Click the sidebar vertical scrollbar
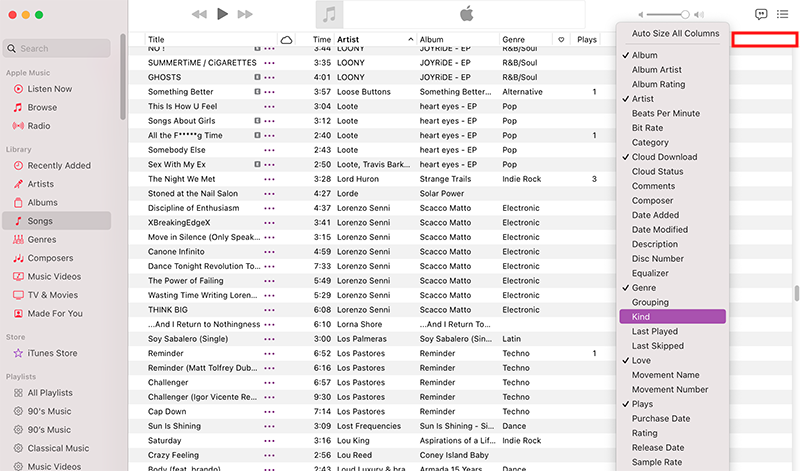This screenshot has height=471, width=800. click(x=122, y=77)
